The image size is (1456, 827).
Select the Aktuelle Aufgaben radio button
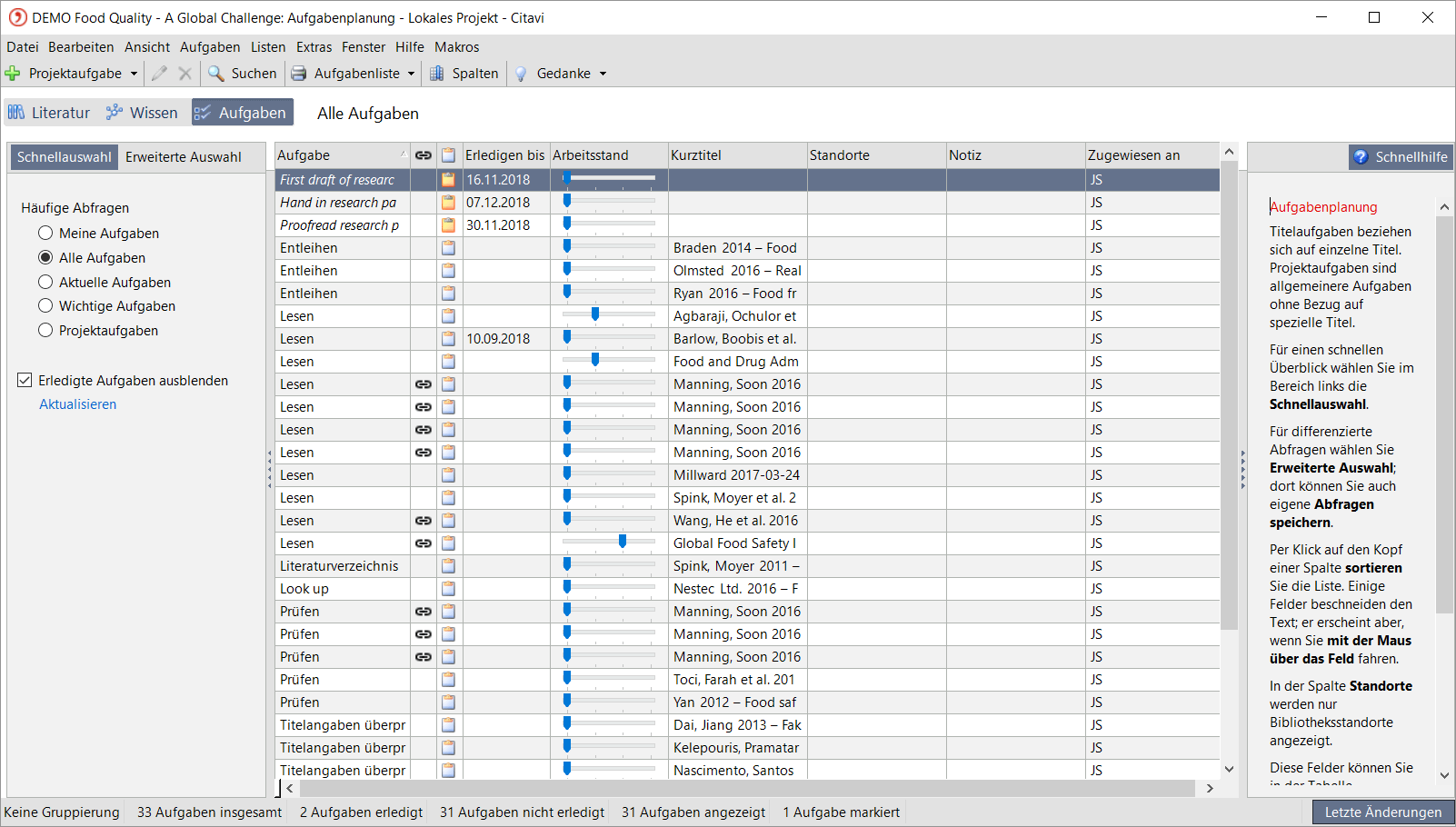[45, 283]
